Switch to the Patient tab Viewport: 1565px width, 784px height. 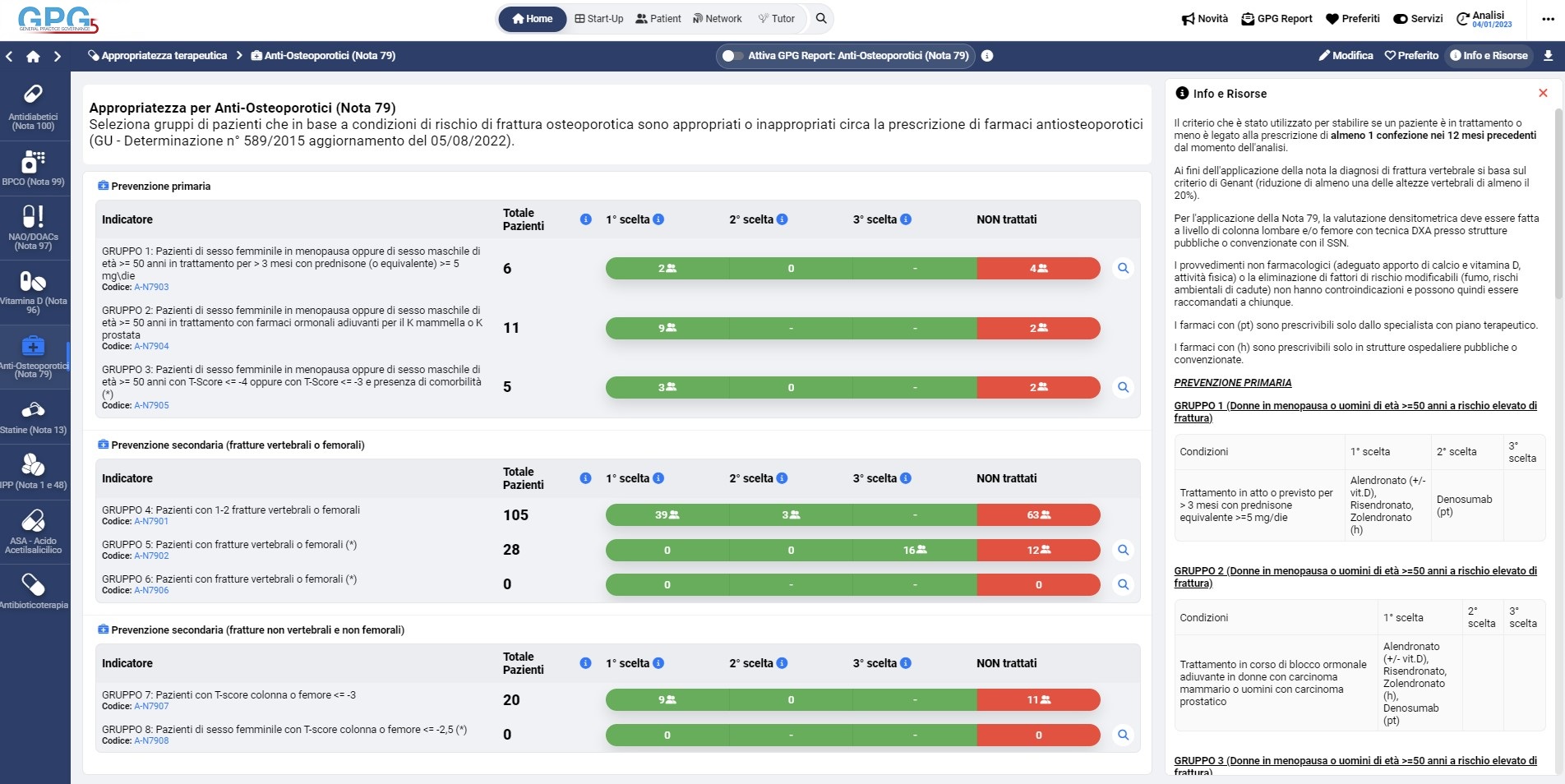(658, 19)
